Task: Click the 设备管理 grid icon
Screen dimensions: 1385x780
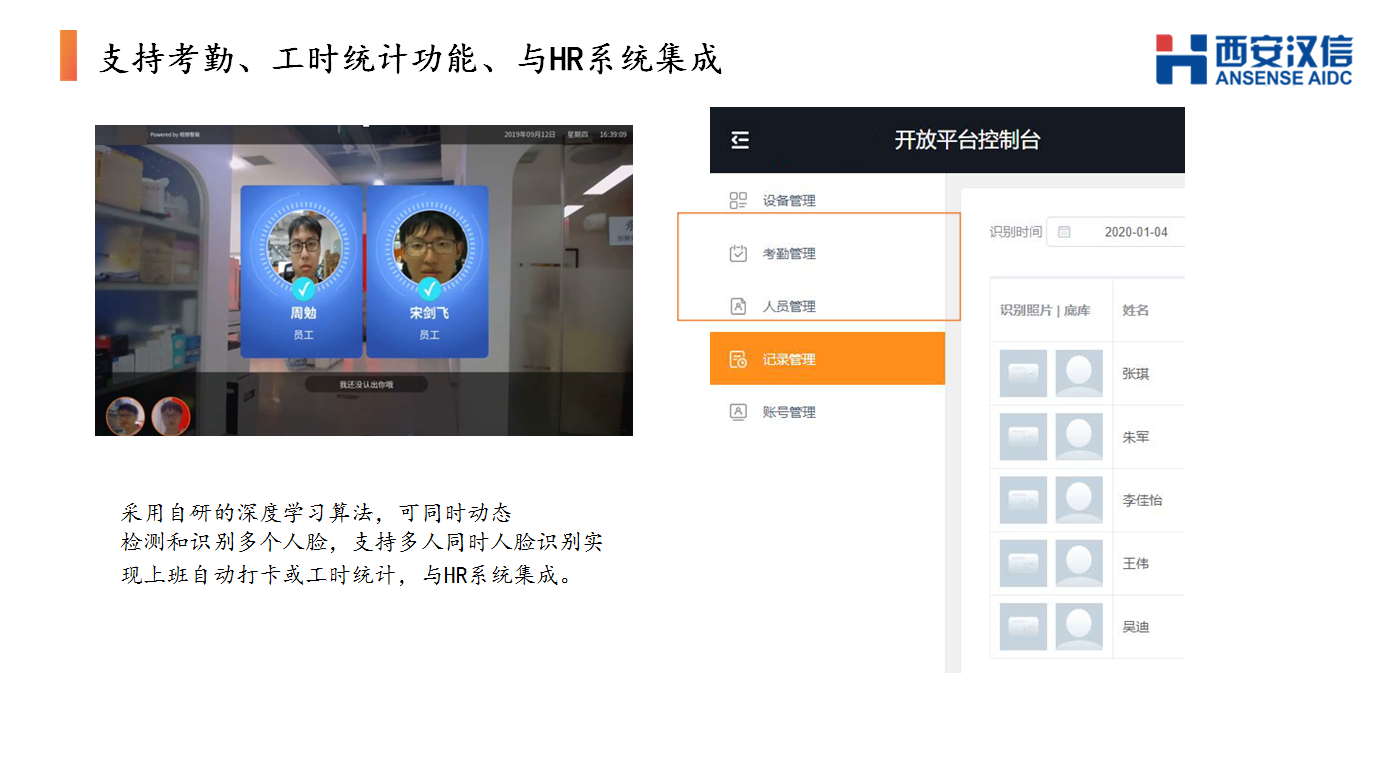Action: [x=738, y=200]
